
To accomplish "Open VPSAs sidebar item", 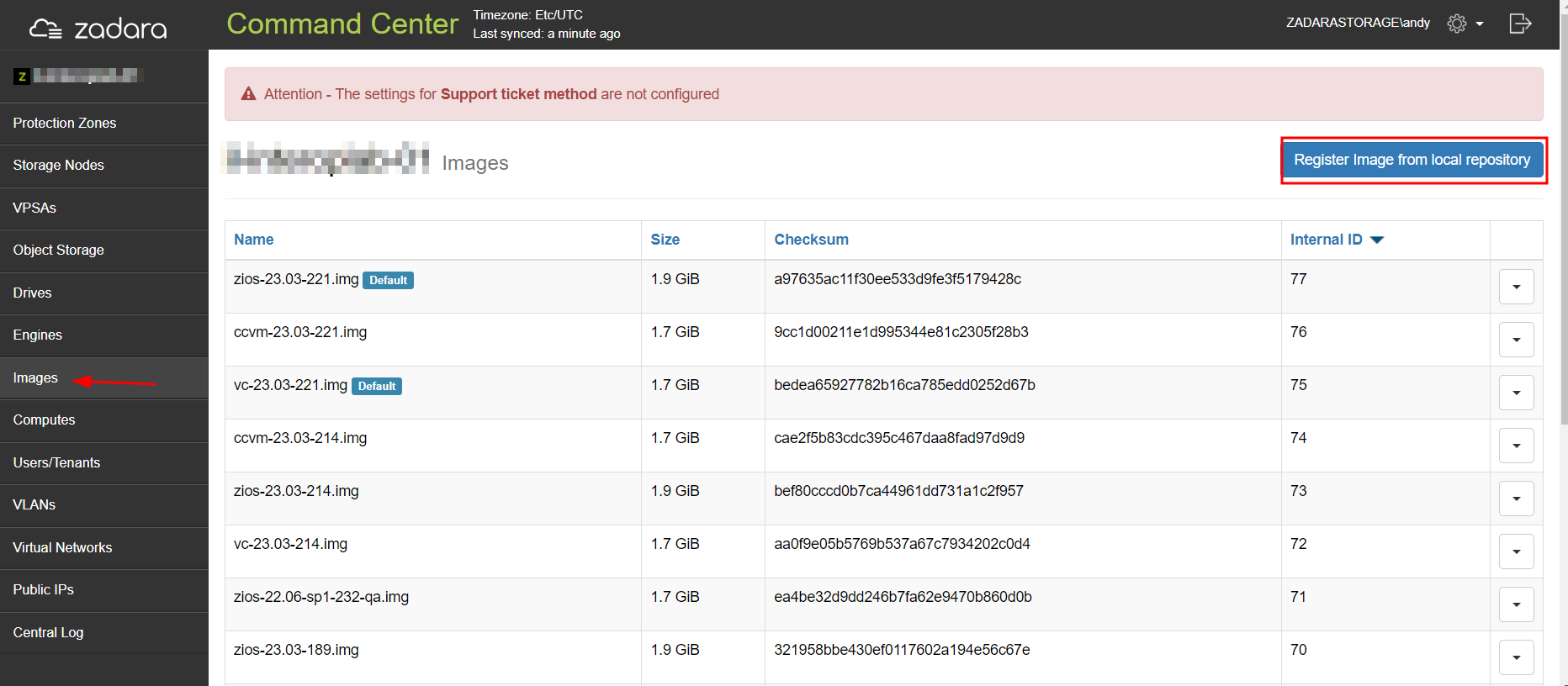I will click(x=103, y=208).
